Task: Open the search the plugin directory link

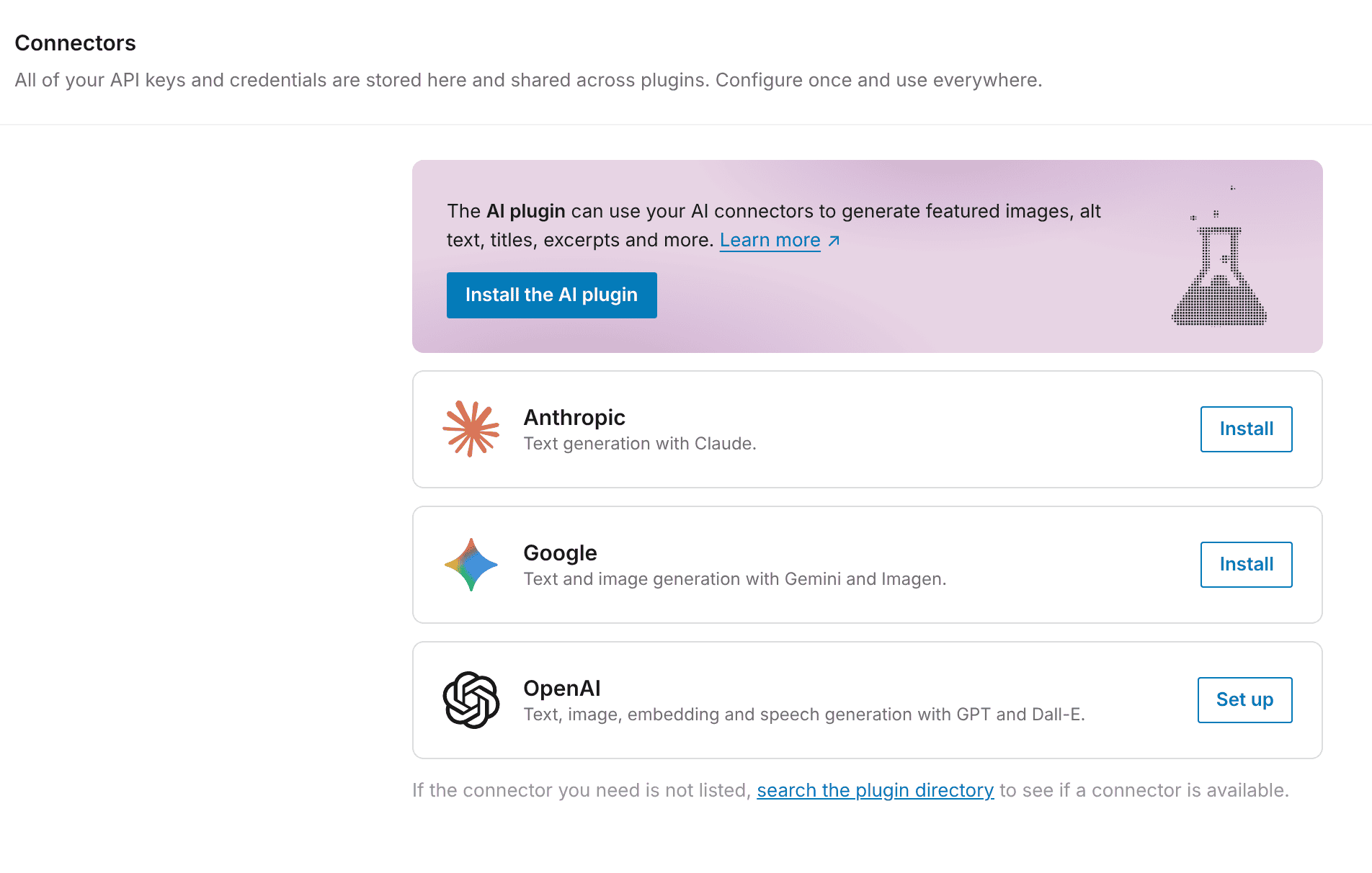Action: tap(876, 790)
